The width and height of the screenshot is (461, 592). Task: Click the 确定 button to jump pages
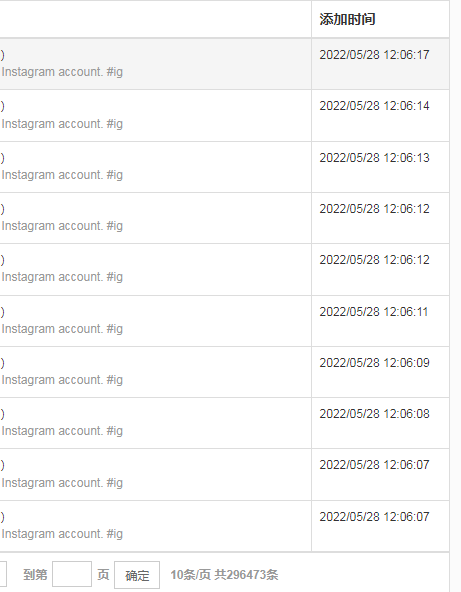[137, 575]
